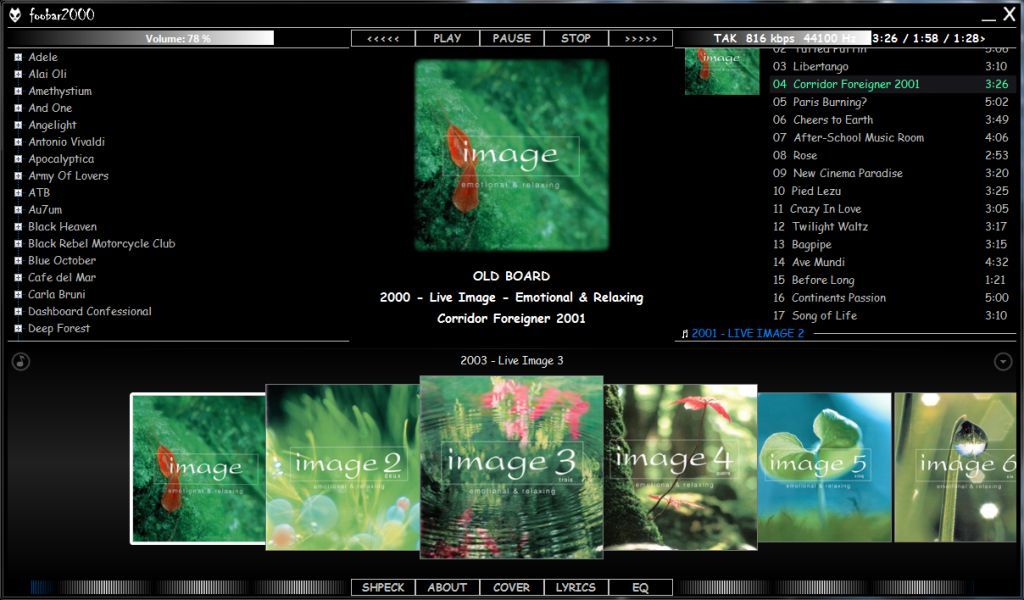Expand the Apocalyptica tree node
Screen dimensions: 1024x600
tap(18, 159)
